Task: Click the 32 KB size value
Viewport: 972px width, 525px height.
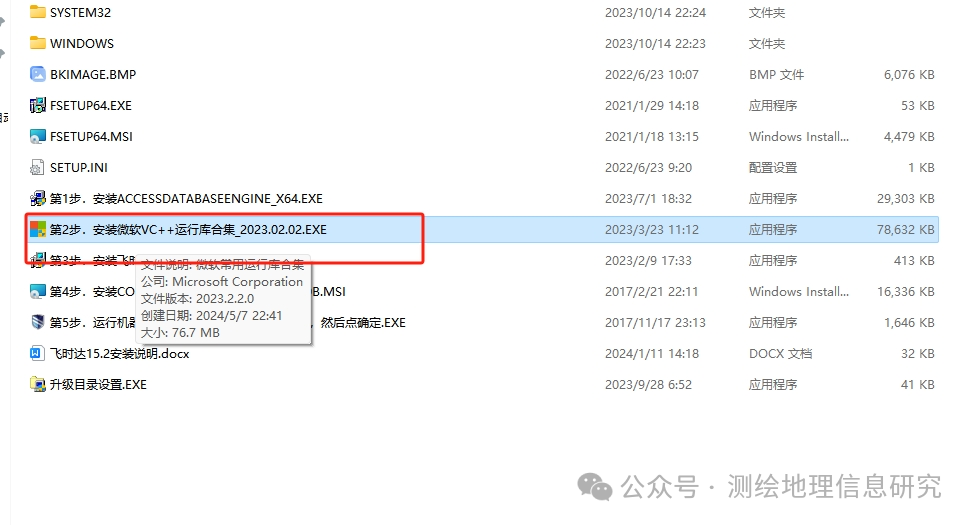Action: [x=917, y=353]
